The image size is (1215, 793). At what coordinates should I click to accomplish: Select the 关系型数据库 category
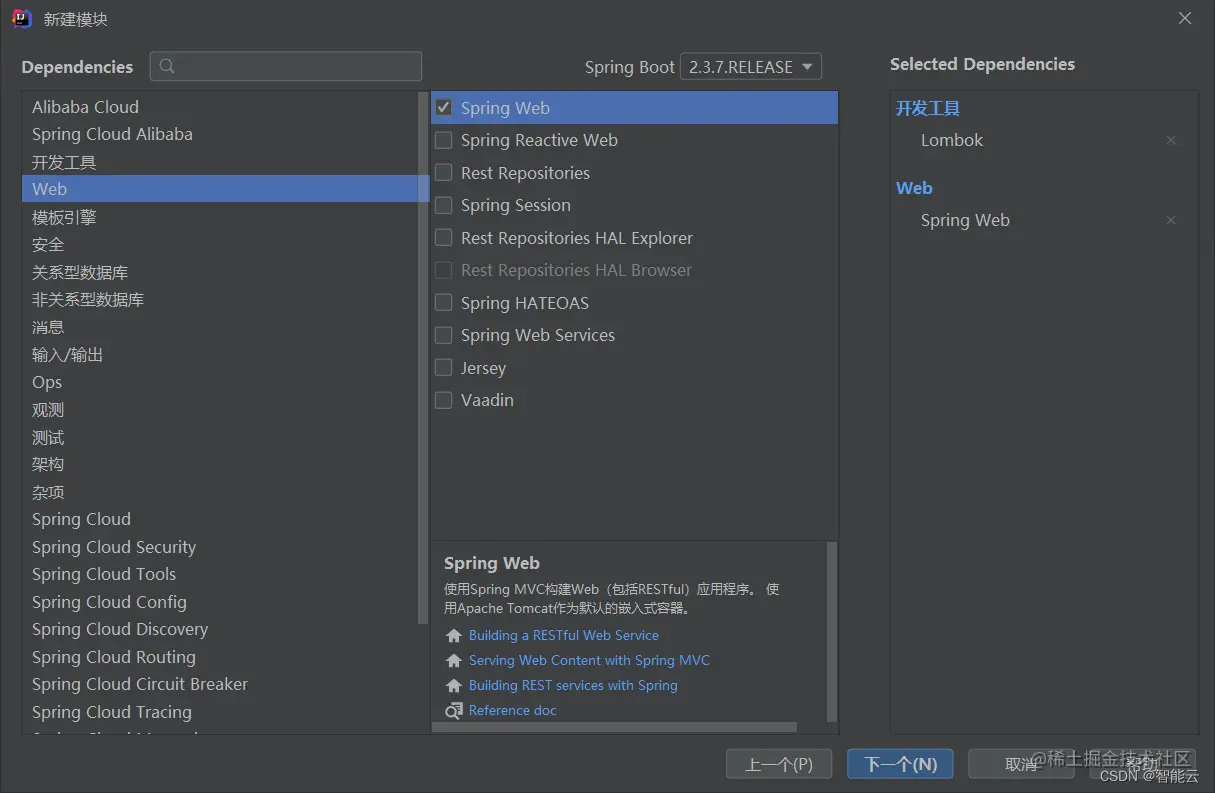tap(220, 272)
